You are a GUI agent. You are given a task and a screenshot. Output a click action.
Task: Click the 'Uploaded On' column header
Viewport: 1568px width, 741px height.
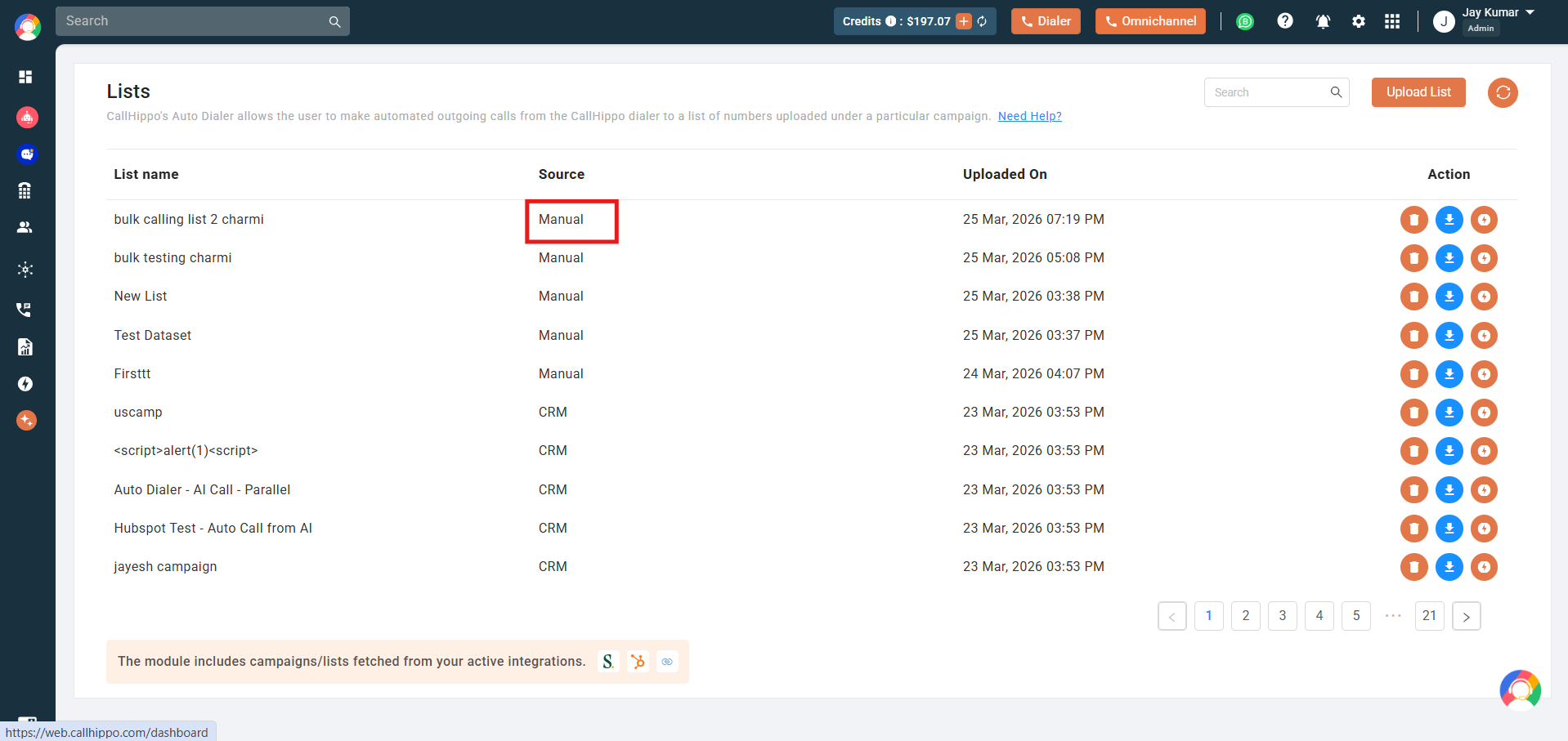coord(1005,174)
